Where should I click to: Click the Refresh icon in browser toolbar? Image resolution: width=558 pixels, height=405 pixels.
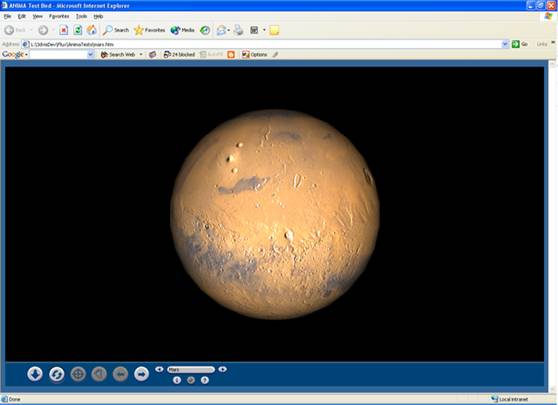coord(78,30)
